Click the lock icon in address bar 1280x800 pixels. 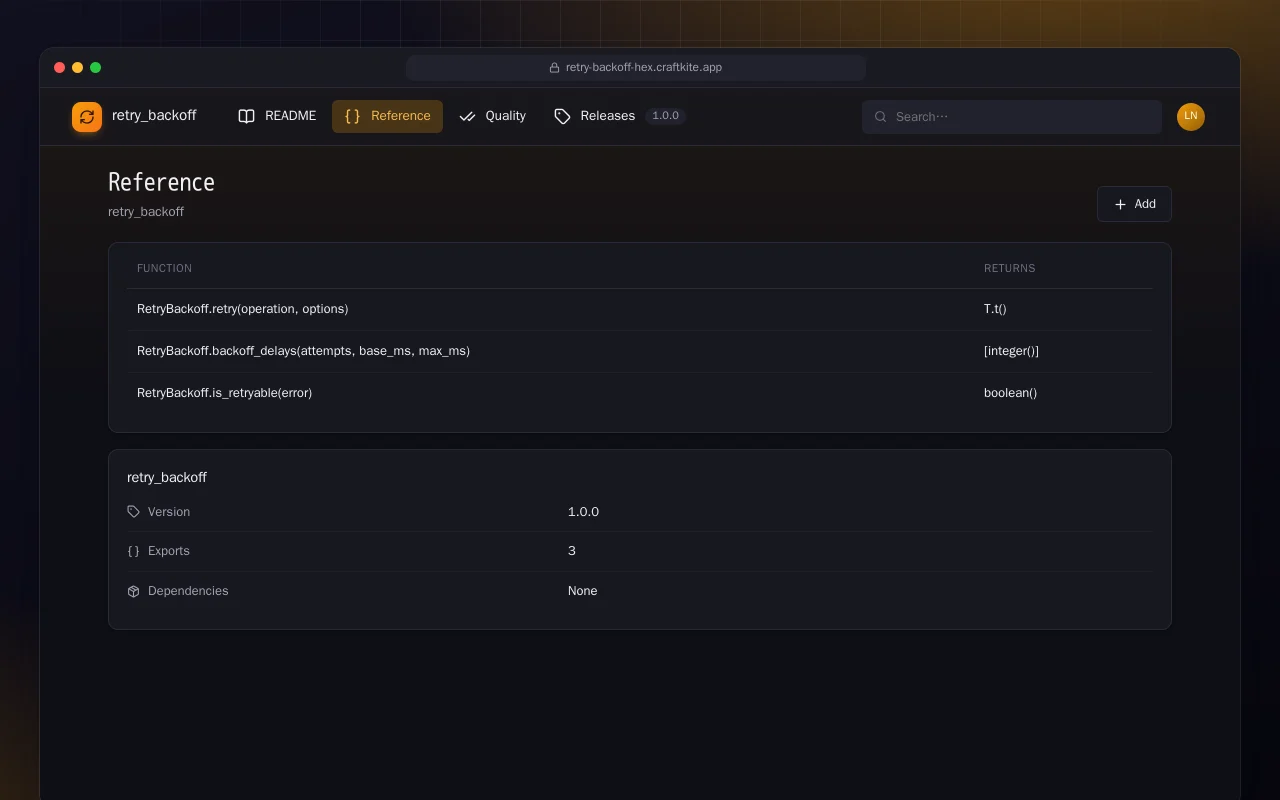pos(554,68)
